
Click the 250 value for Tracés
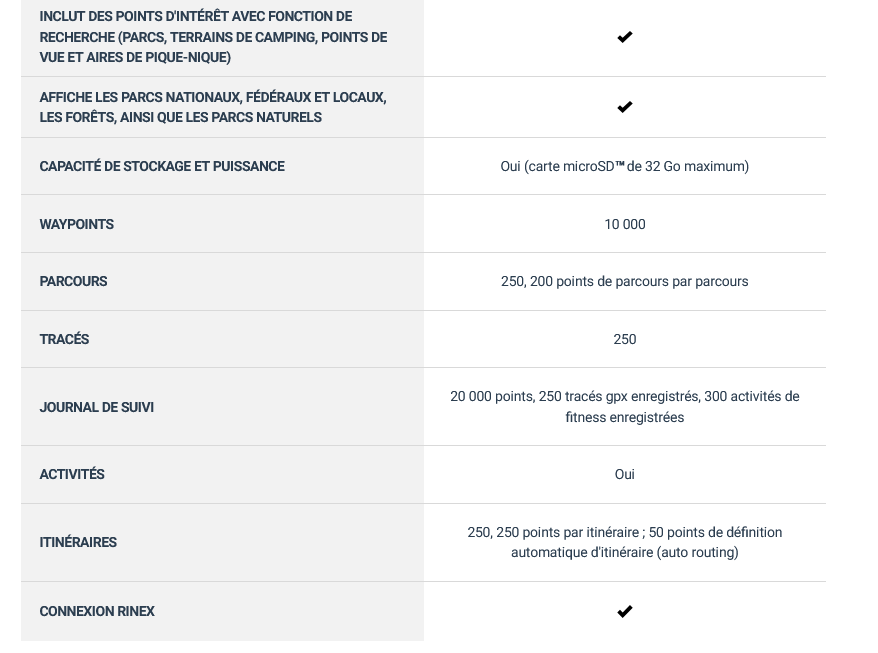[624, 339]
